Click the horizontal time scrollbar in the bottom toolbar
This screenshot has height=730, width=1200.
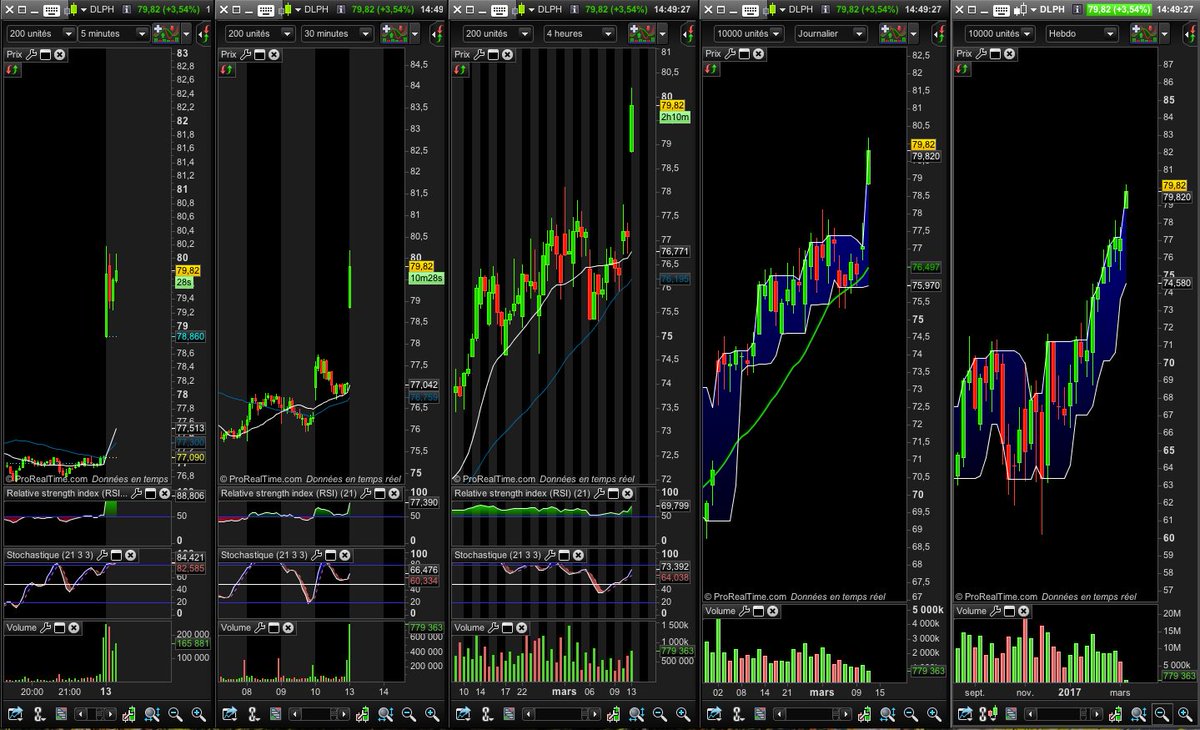pos(95,714)
